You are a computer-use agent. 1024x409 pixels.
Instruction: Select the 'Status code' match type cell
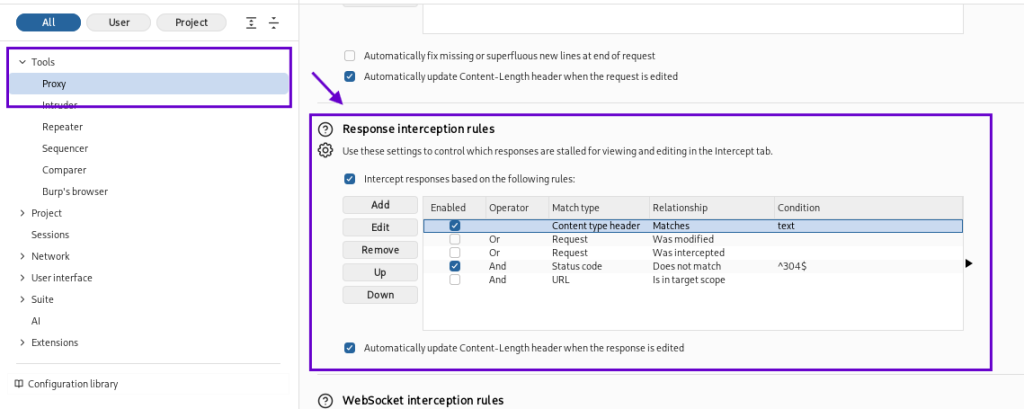pos(598,266)
